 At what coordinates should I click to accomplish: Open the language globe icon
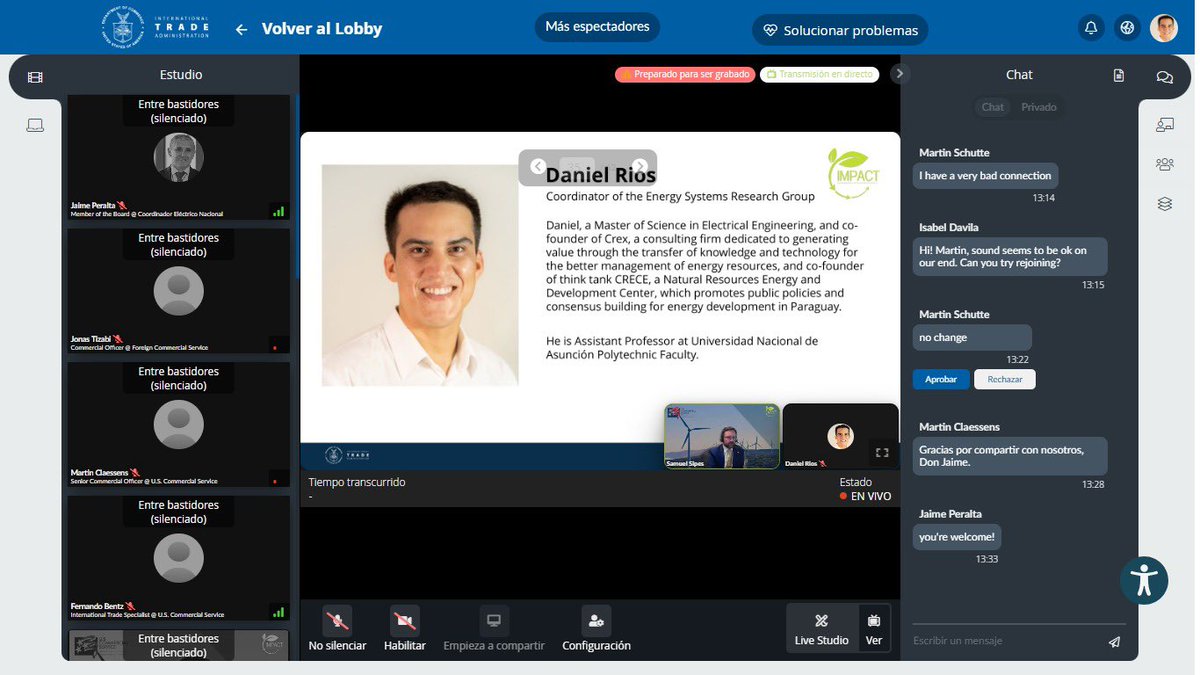tap(1127, 28)
